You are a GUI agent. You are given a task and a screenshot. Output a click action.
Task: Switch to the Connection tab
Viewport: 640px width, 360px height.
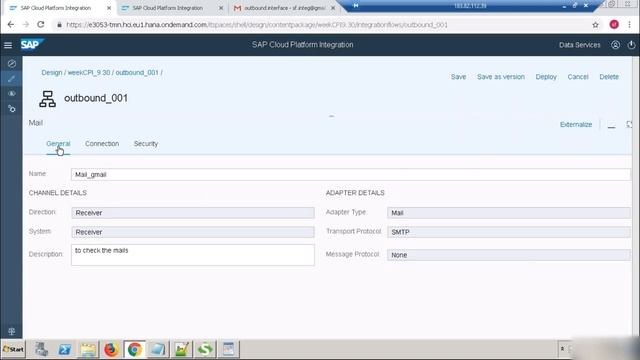(x=102, y=144)
